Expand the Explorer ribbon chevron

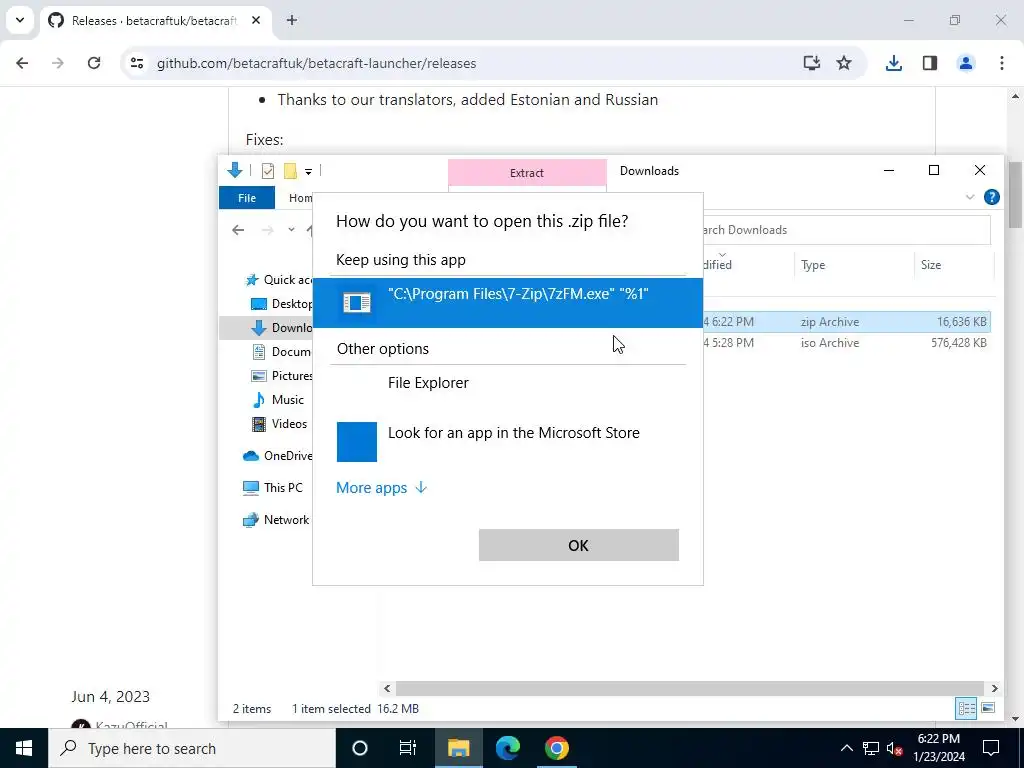(x=970, y=197)
